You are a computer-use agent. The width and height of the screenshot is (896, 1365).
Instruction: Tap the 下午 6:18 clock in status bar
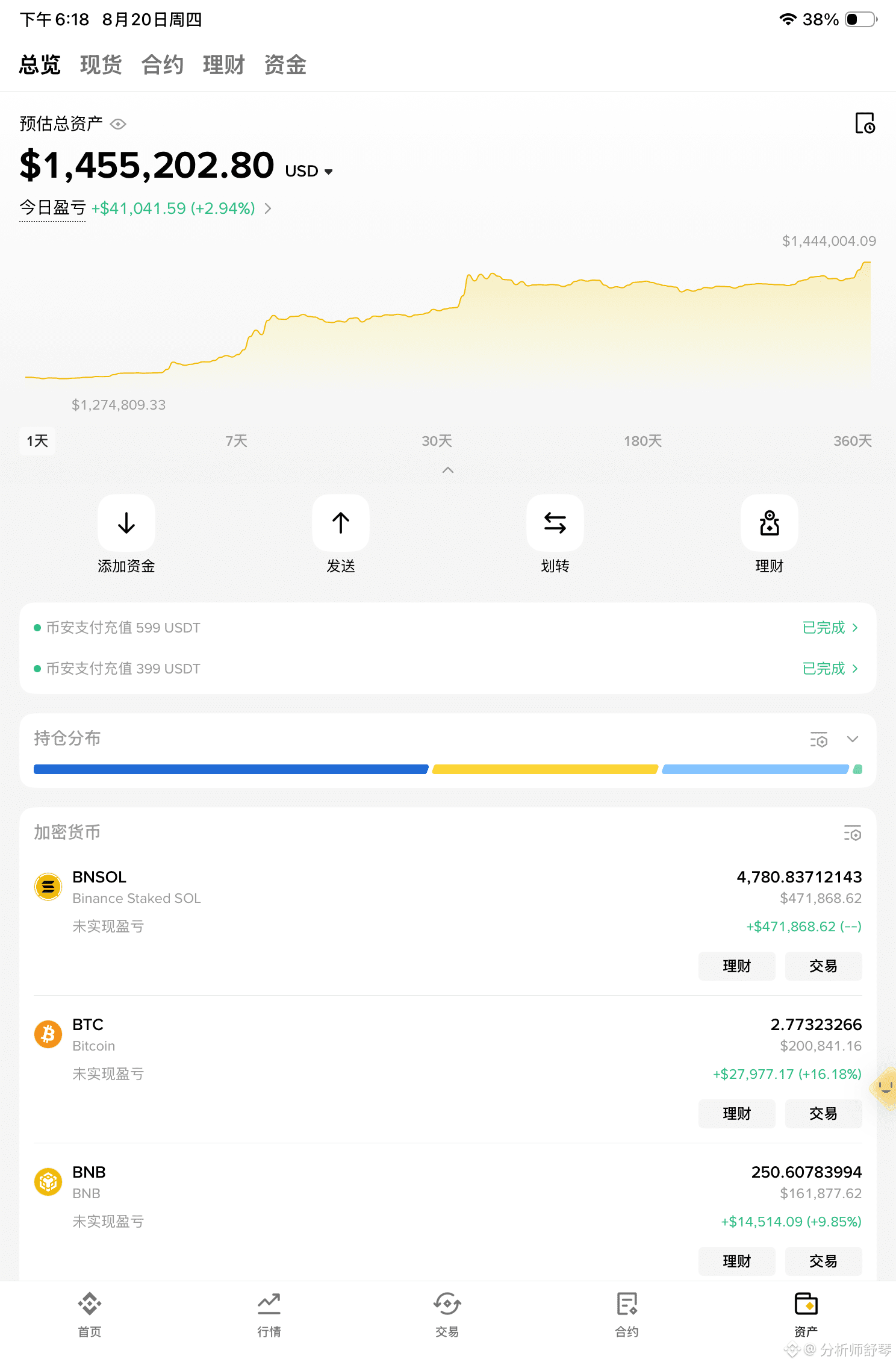[x=54, y=20]
